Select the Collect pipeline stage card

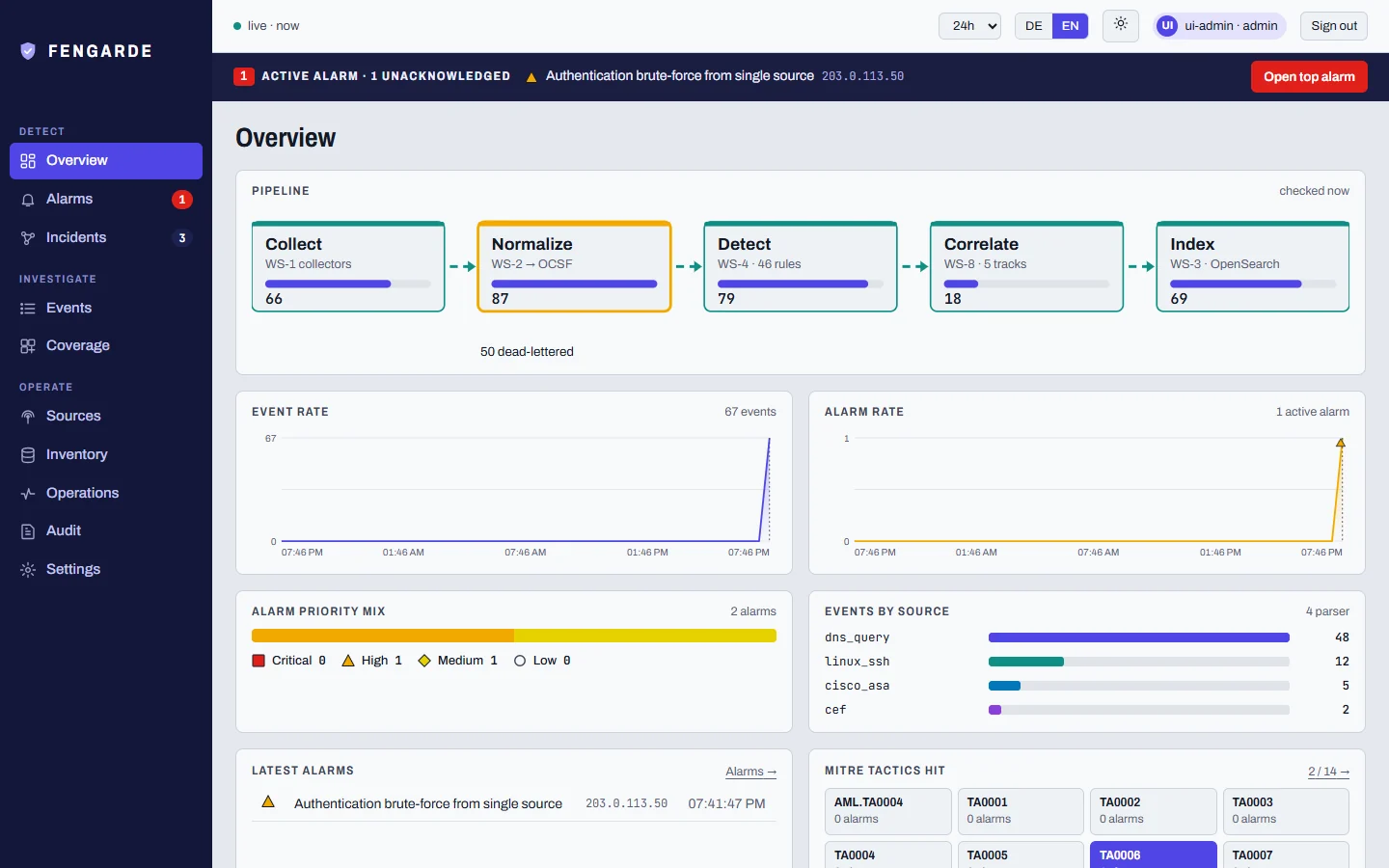tap(348, 267)
